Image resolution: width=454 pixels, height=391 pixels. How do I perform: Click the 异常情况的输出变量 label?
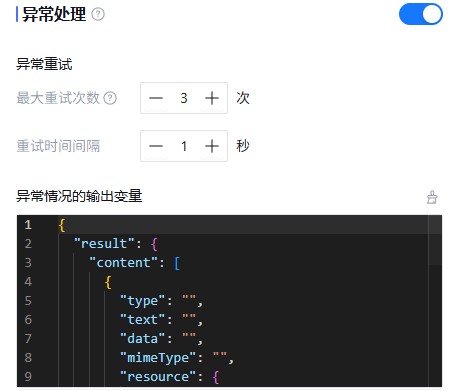[79, 196]
